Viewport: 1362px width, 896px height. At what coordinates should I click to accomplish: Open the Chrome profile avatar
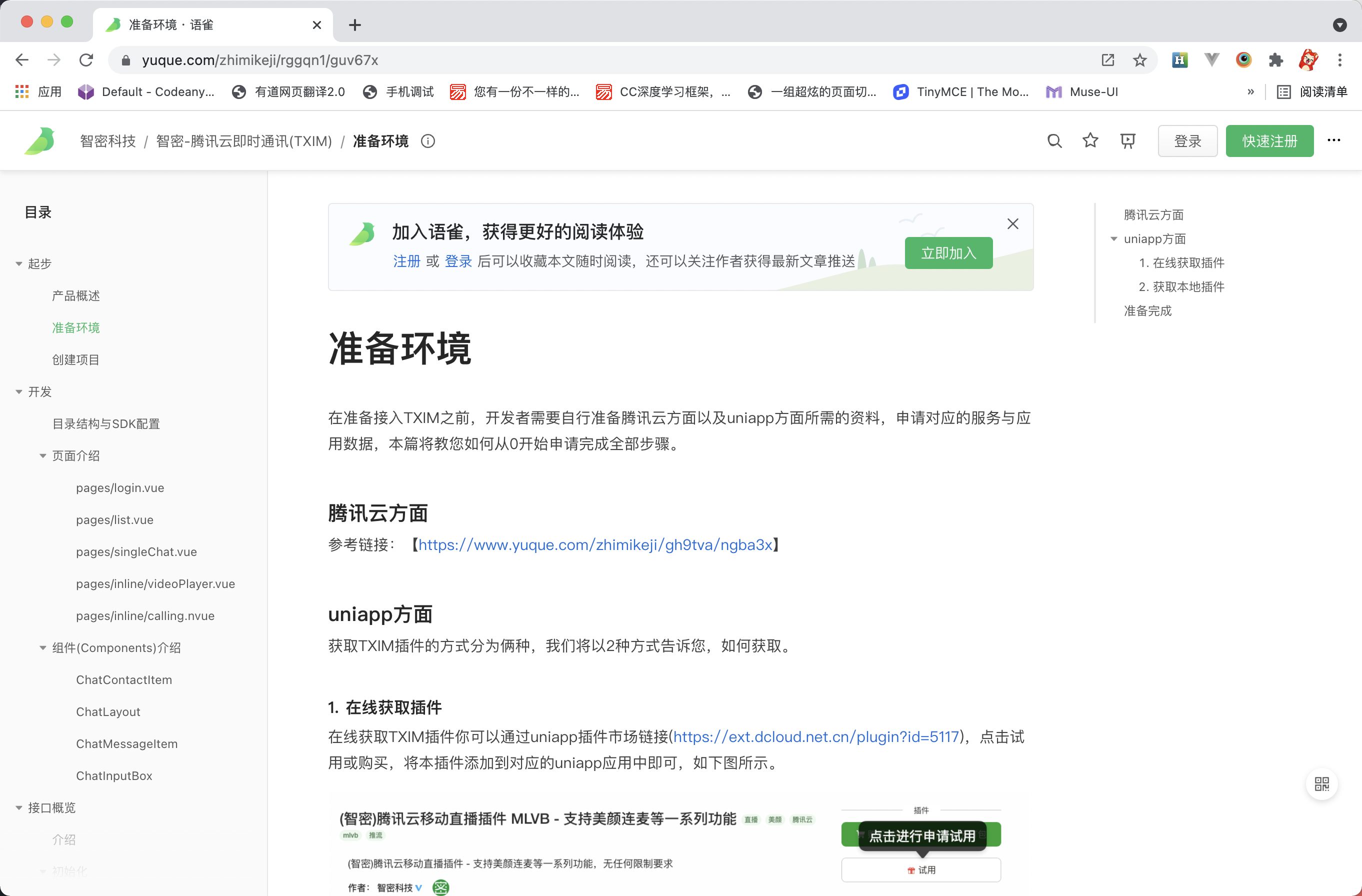pos(1308,59)
